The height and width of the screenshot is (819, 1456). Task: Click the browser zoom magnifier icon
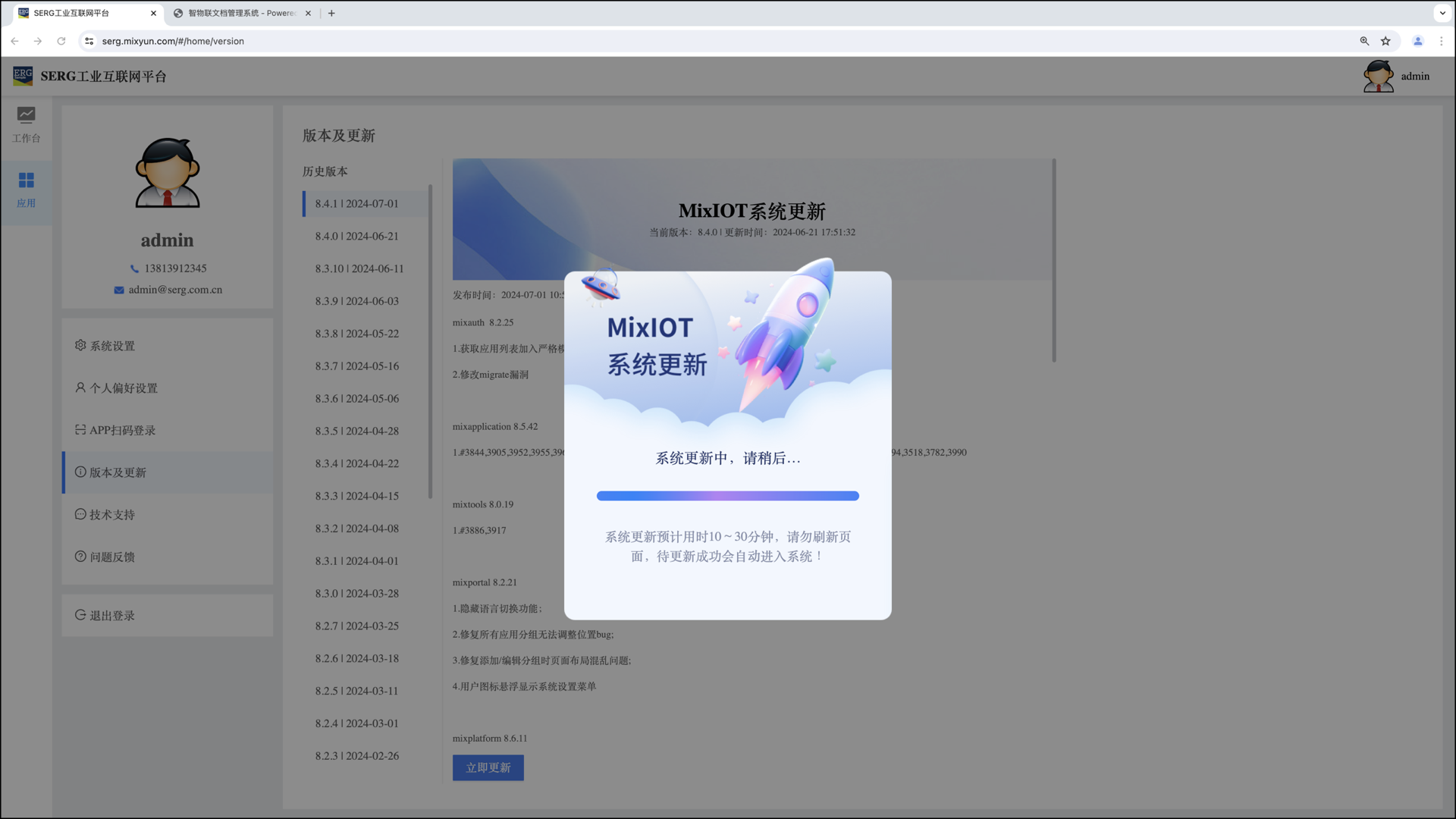pos(1364,41)
